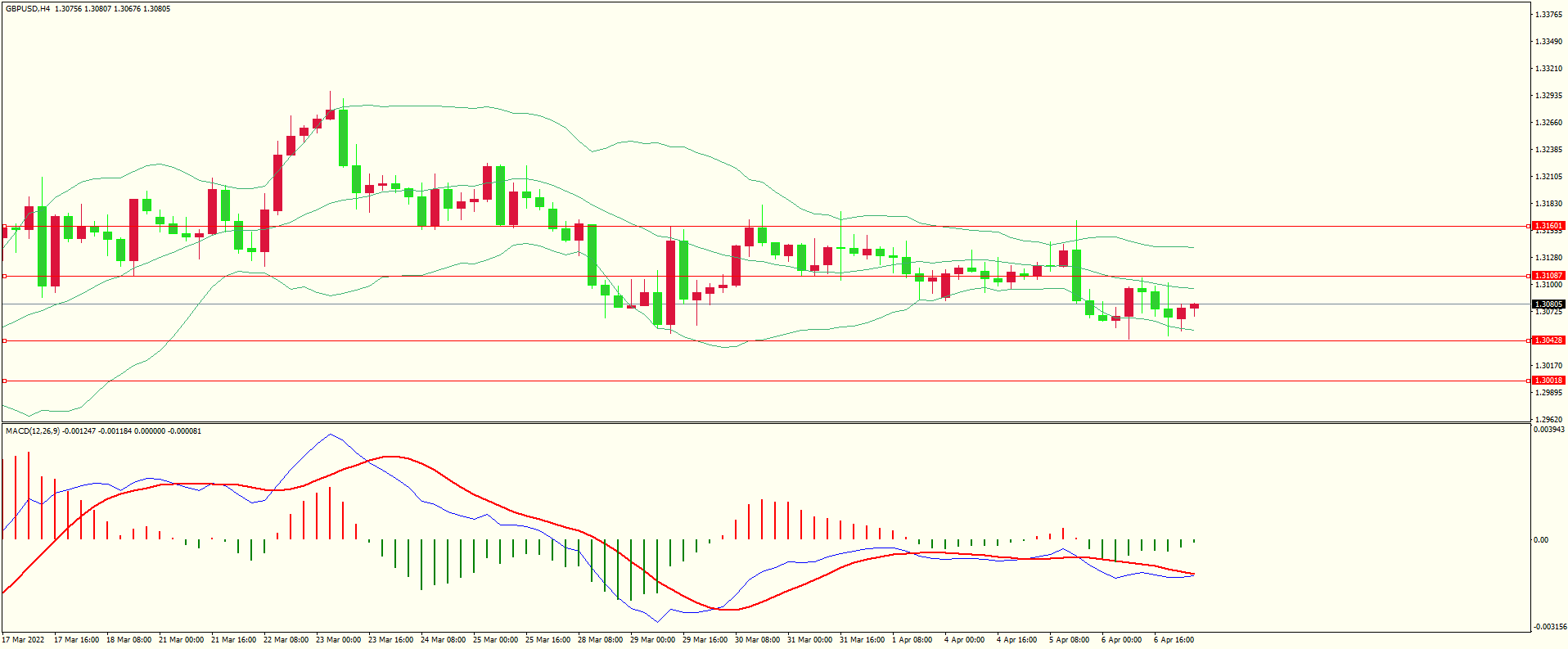Click the black 1.30805 current price tag
Image resolution: width=1568 pixels, height=649 pixels.
point(1548,304)
